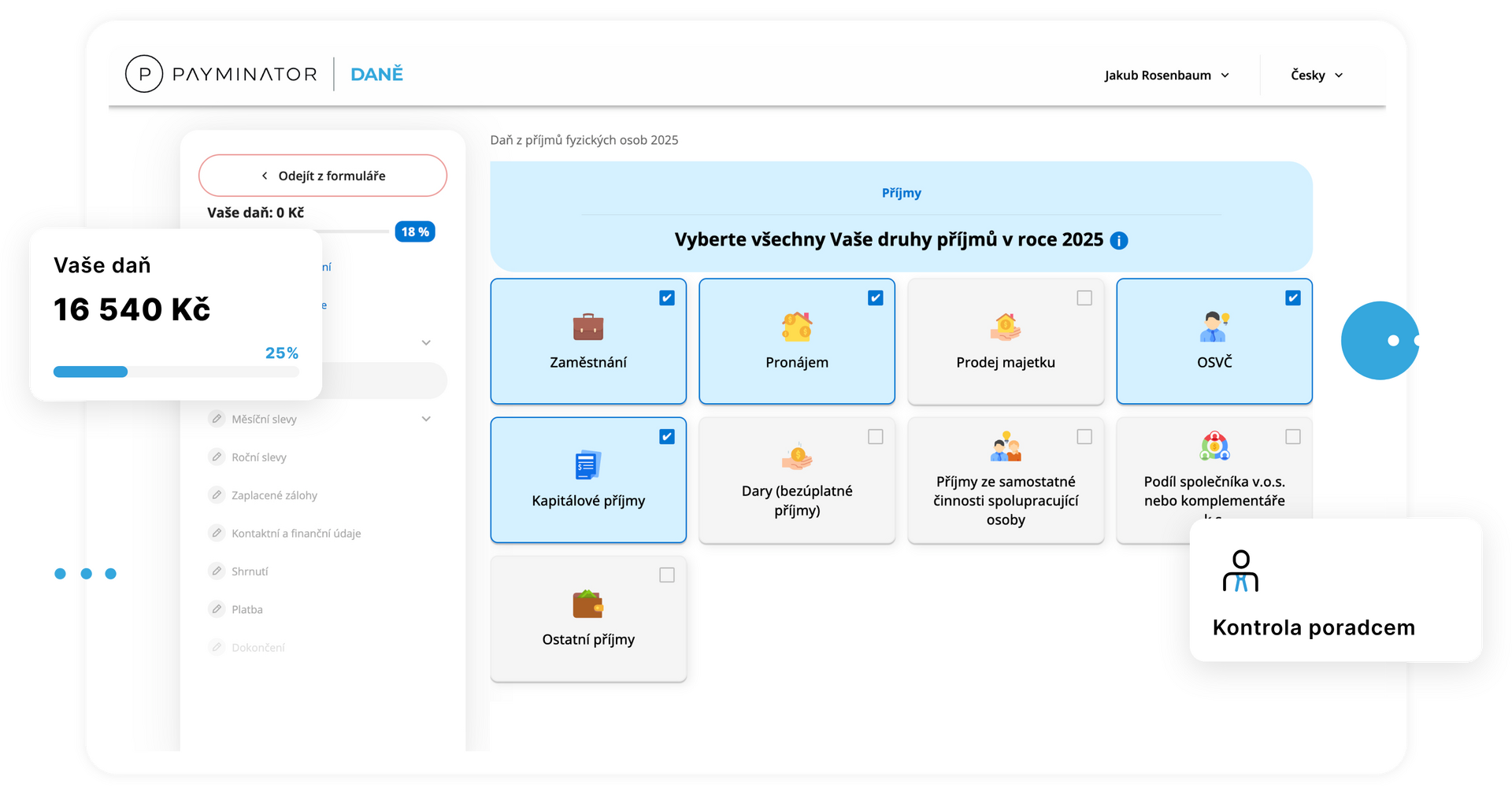Uncheck the Pronájem checkbox
Image resolution: width=1512 pixels, height=795 pixels.
tap(876, 298)
